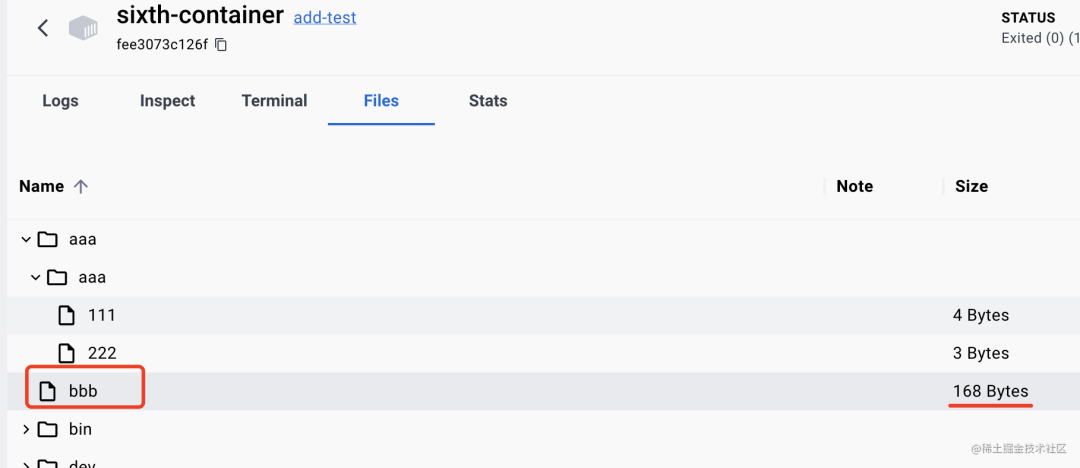Click the sort arrow next to Name
This screenshot has height=468, width=1080.
coord(81,187)
